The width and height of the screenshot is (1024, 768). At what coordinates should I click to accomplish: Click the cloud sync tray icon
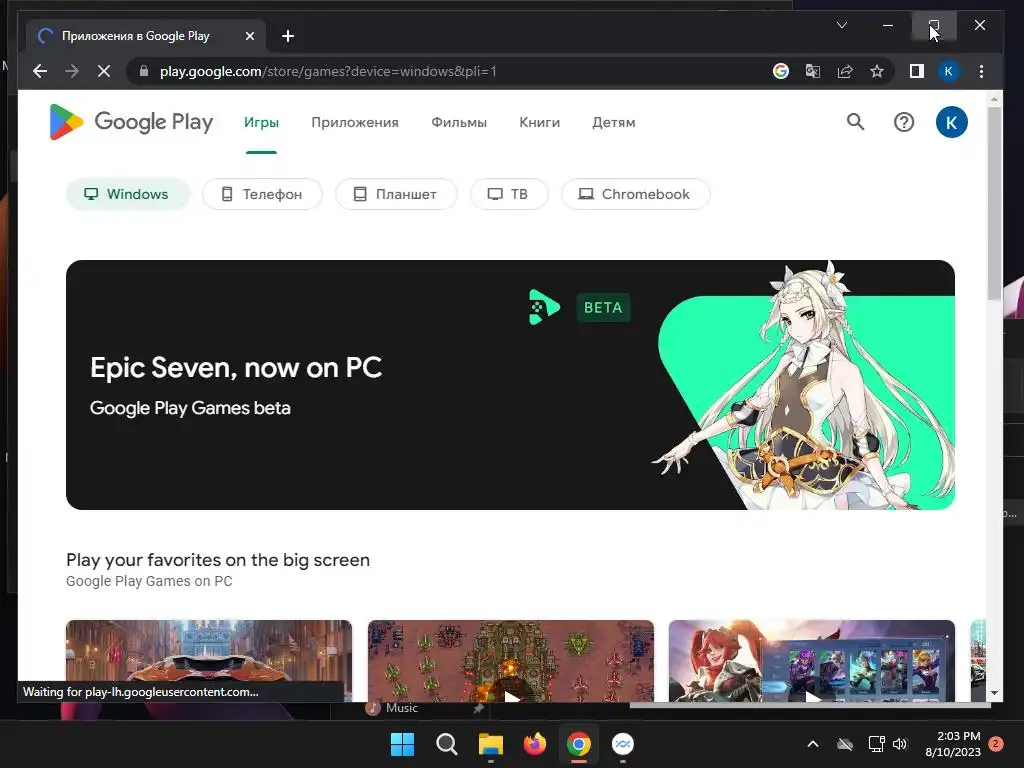[845, 744]
